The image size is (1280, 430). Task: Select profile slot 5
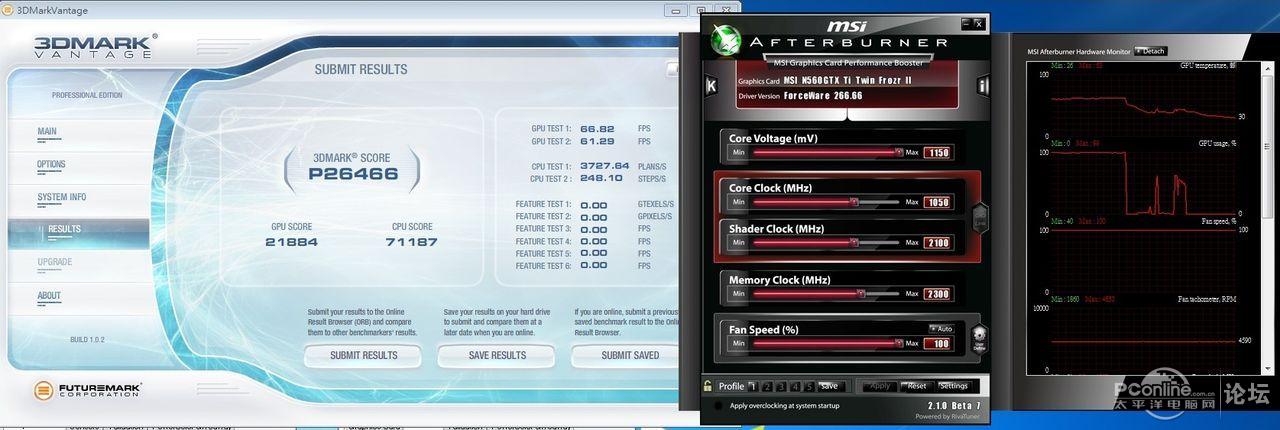pyautogui.click(x=809, y=386)
